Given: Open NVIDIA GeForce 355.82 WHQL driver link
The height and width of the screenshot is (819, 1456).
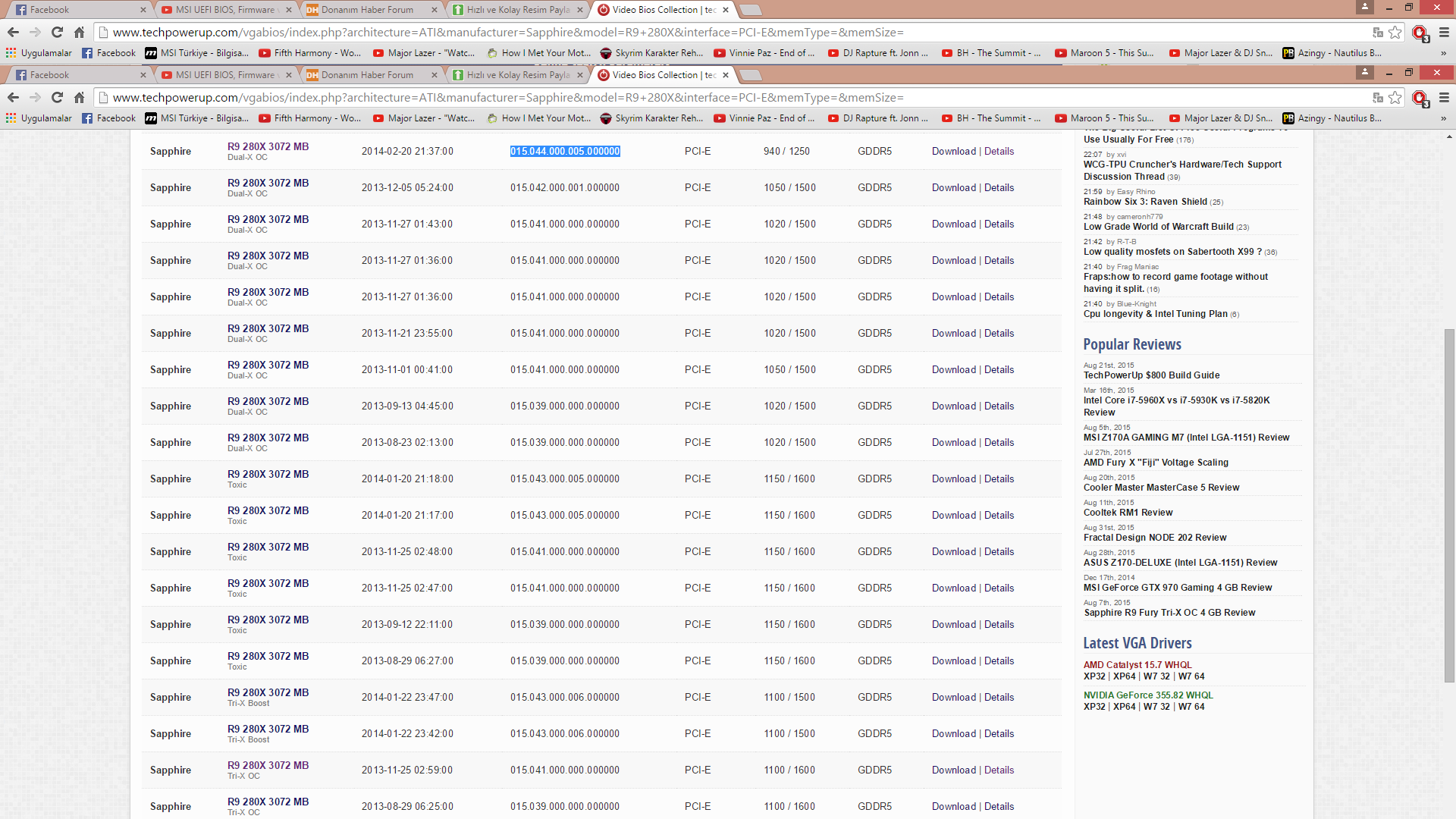Looking at the screenshot, I should (1147, 695).
